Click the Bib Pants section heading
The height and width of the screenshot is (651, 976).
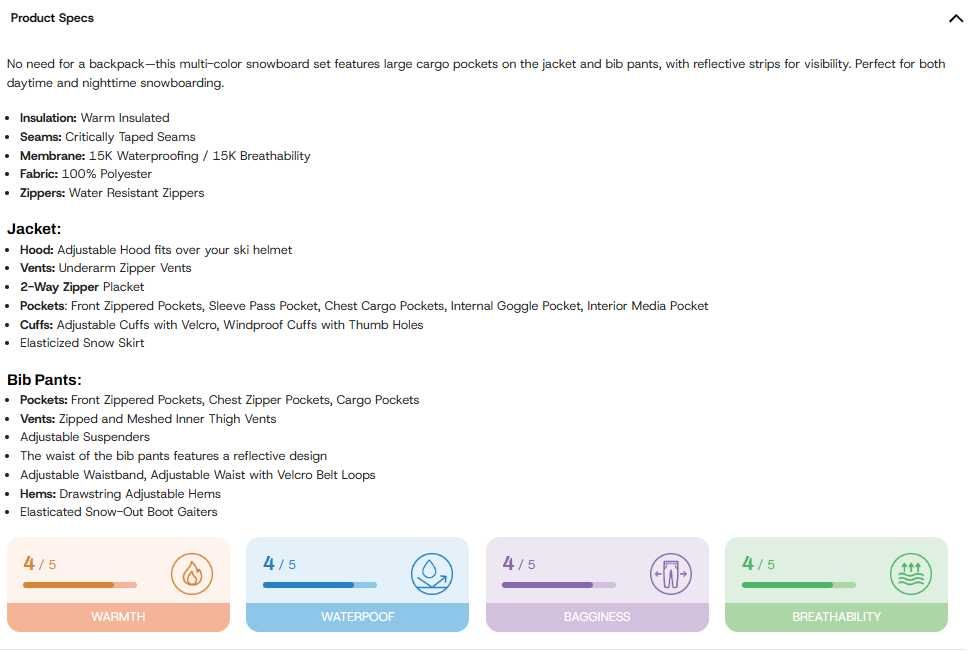pyautogui.click(x=44, y=380)
